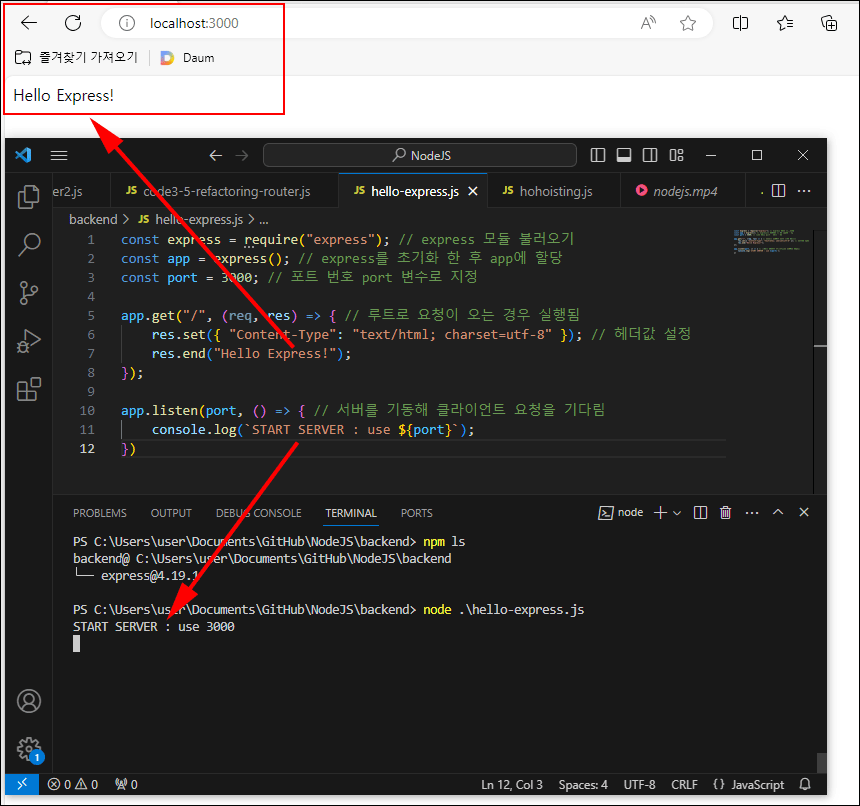The image size is (860, 806).
Task: Kill terminal with trash icon
Action: (x=726, y=513)
